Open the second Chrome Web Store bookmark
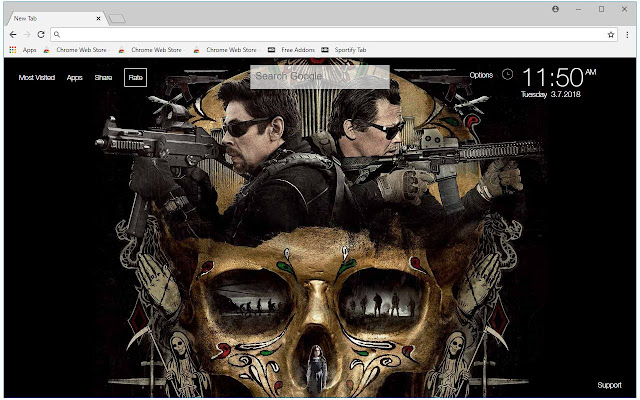 [150, 50]
